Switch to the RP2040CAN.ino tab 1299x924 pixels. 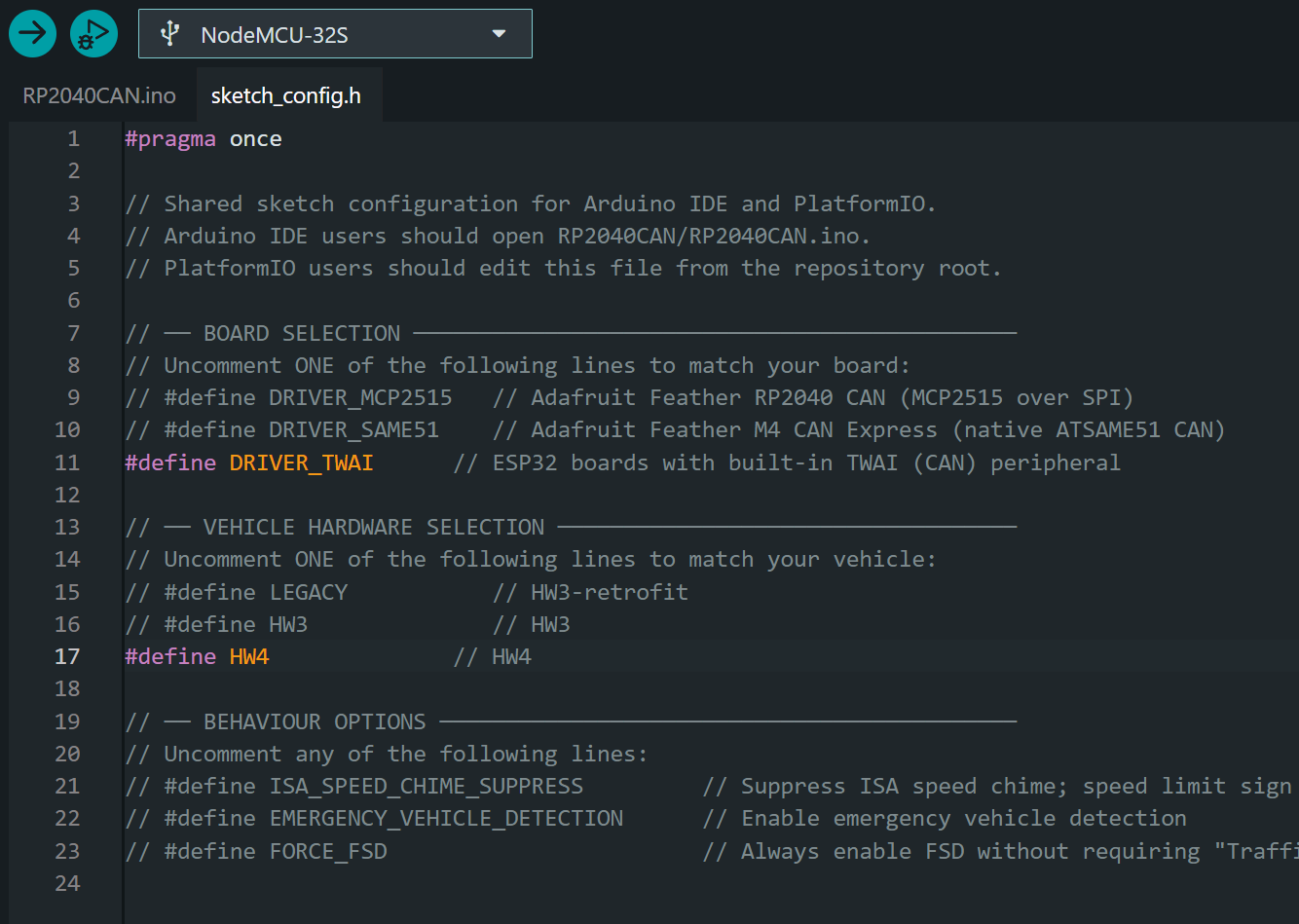coord(99,95)
